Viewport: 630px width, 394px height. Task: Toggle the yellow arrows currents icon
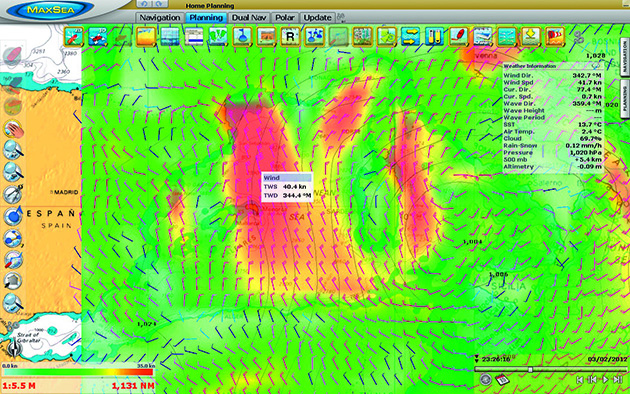click(410, 36)
